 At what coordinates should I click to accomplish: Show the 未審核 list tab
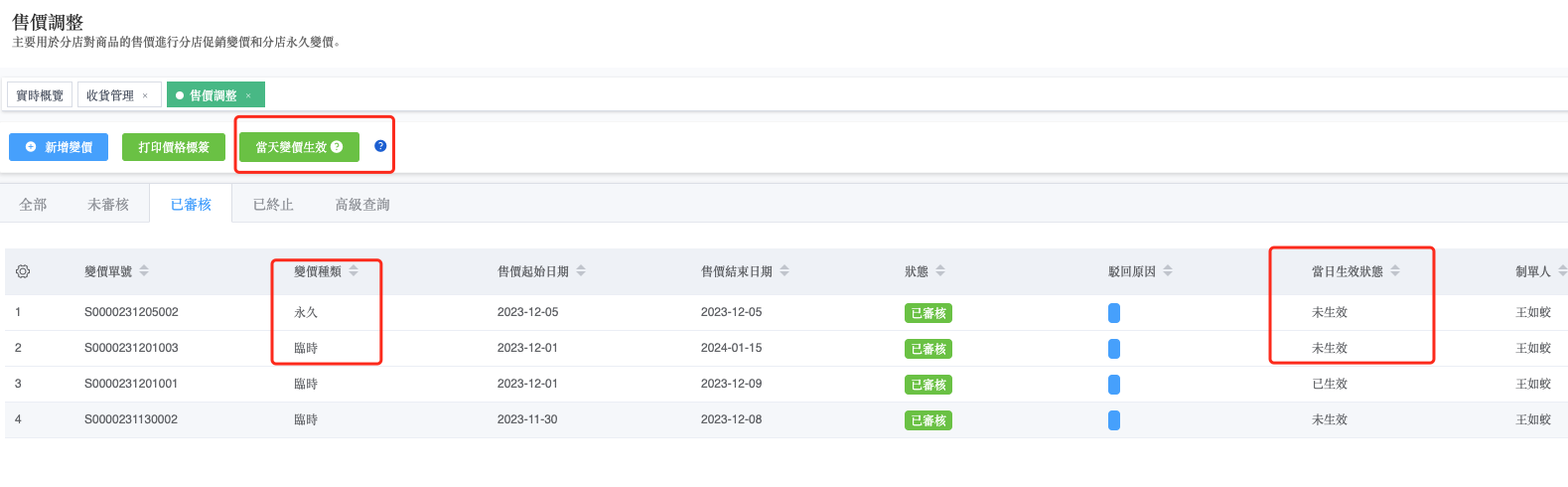click(x=108, y=205)
